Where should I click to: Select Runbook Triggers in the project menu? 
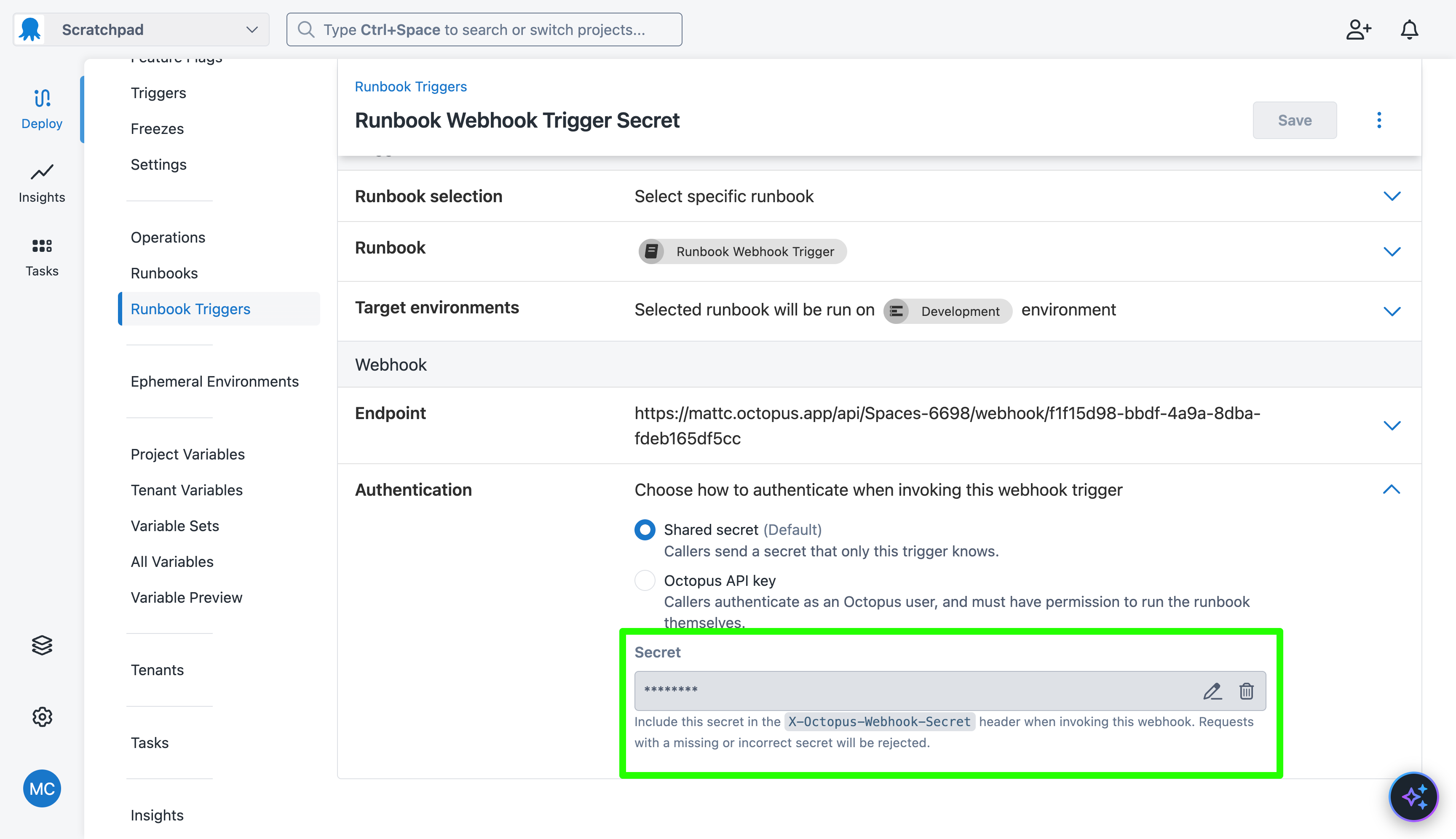[x=219, y=309]
